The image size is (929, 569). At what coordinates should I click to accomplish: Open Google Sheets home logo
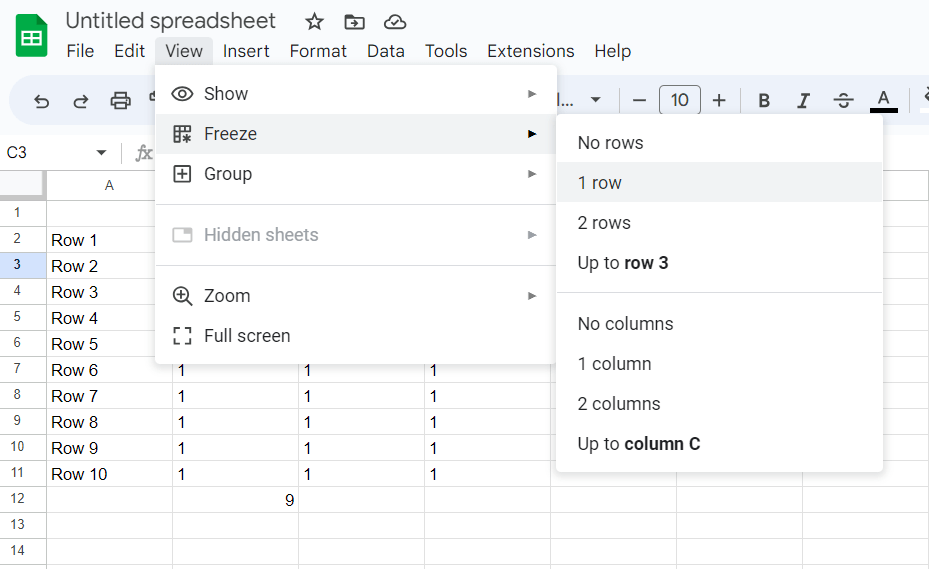[32, 36]
